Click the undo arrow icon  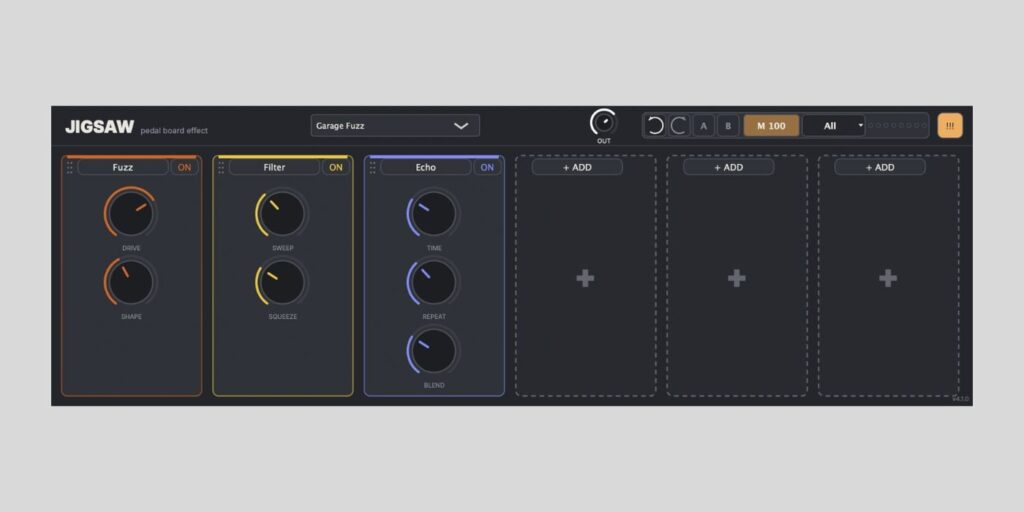[655, 125]
